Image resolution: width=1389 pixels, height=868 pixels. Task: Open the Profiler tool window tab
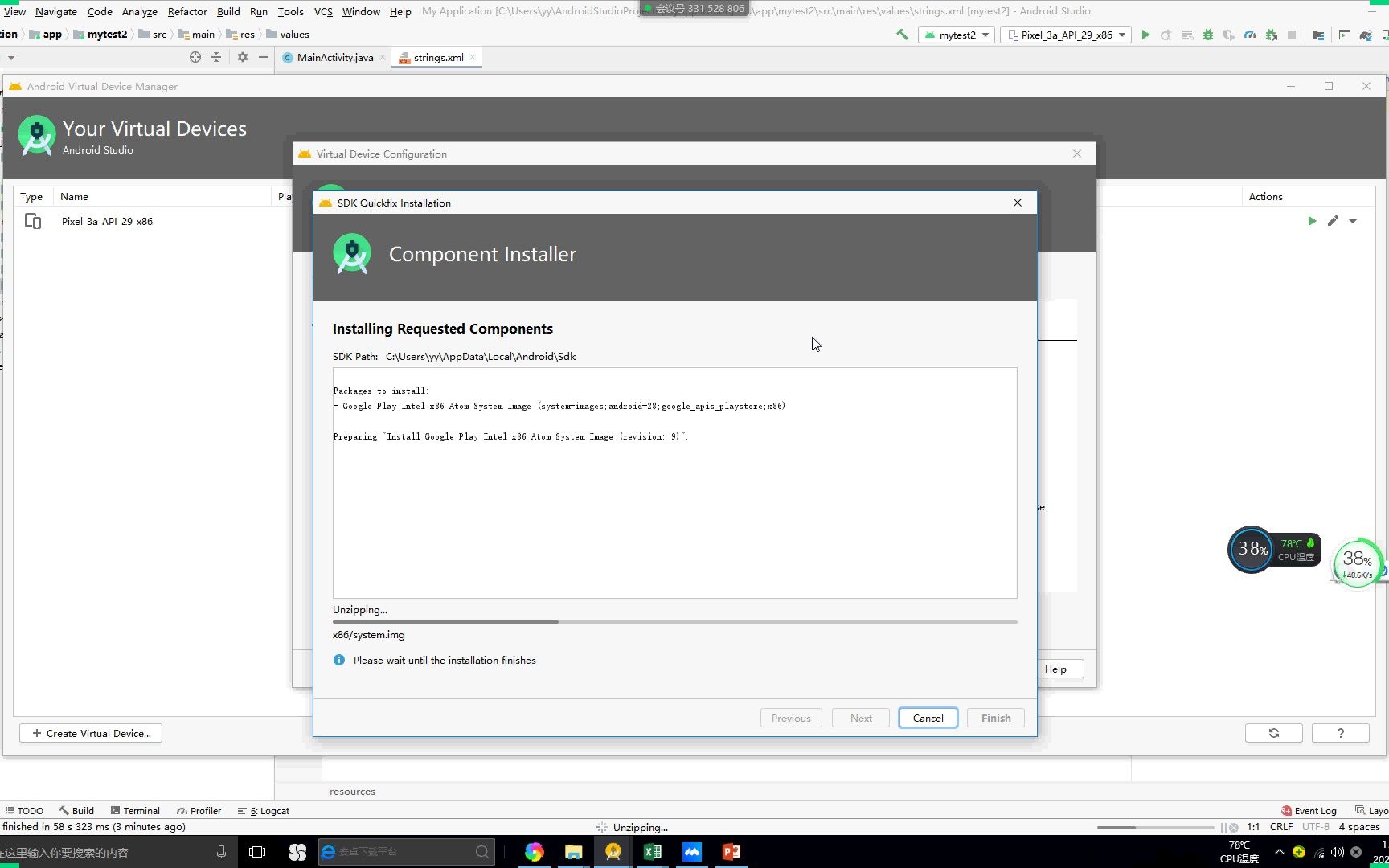click(x=199, y=810)
